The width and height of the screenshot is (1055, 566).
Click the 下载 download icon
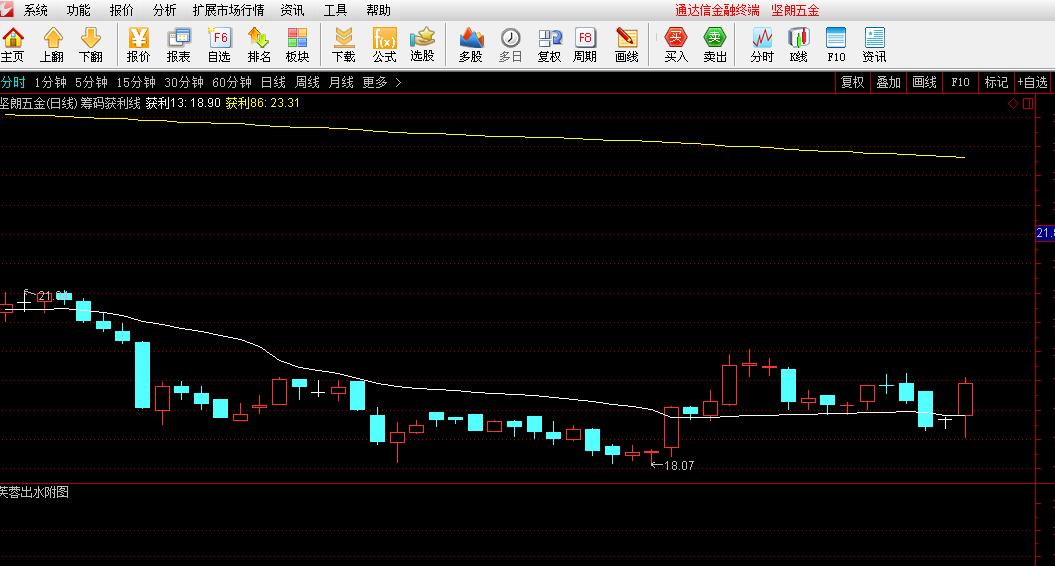(344, 45)
